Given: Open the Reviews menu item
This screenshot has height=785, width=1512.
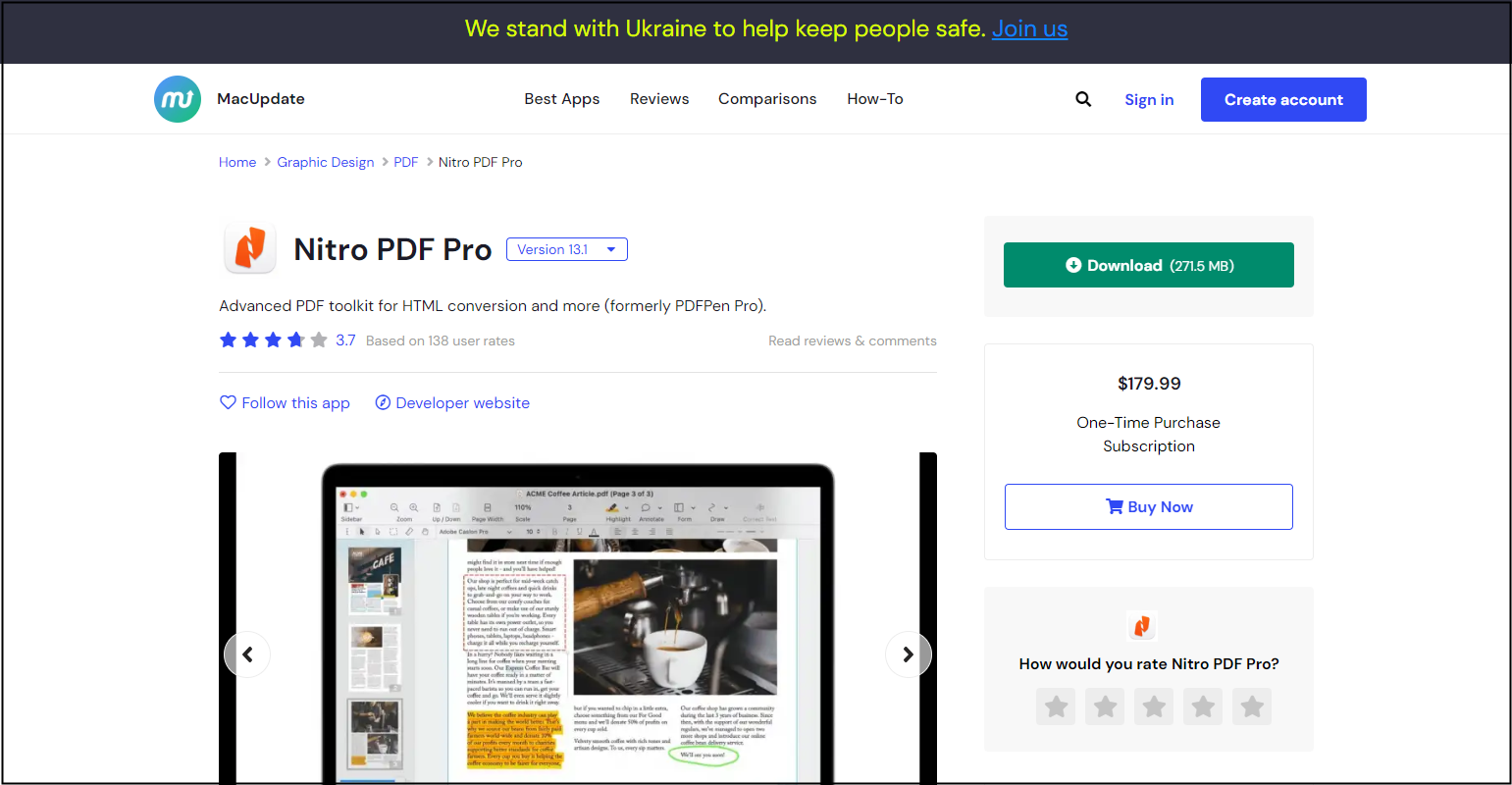Looking at the screenshot, I should point(659,99).
